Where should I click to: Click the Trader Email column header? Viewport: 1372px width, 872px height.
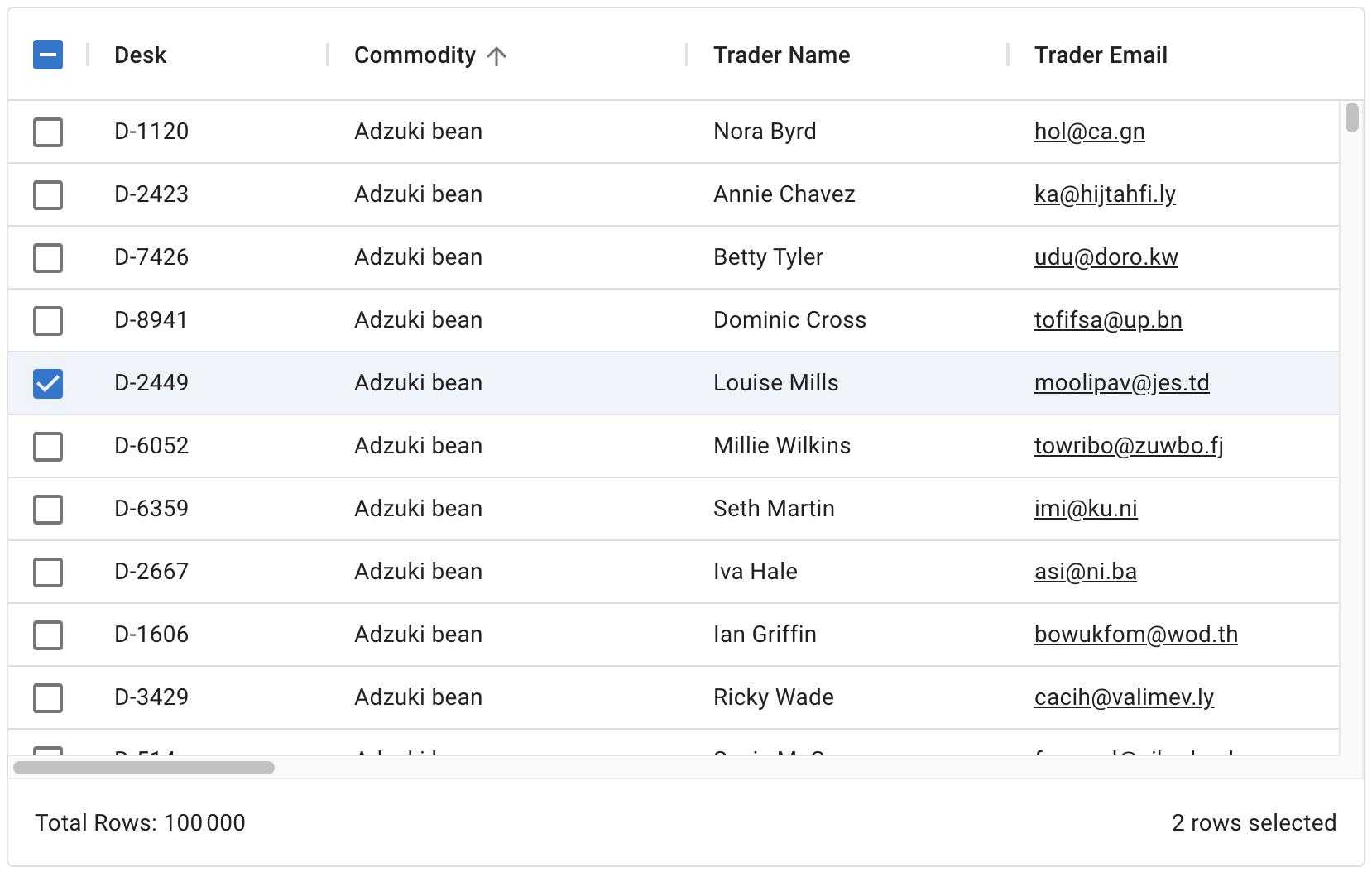coord(1101,55)
